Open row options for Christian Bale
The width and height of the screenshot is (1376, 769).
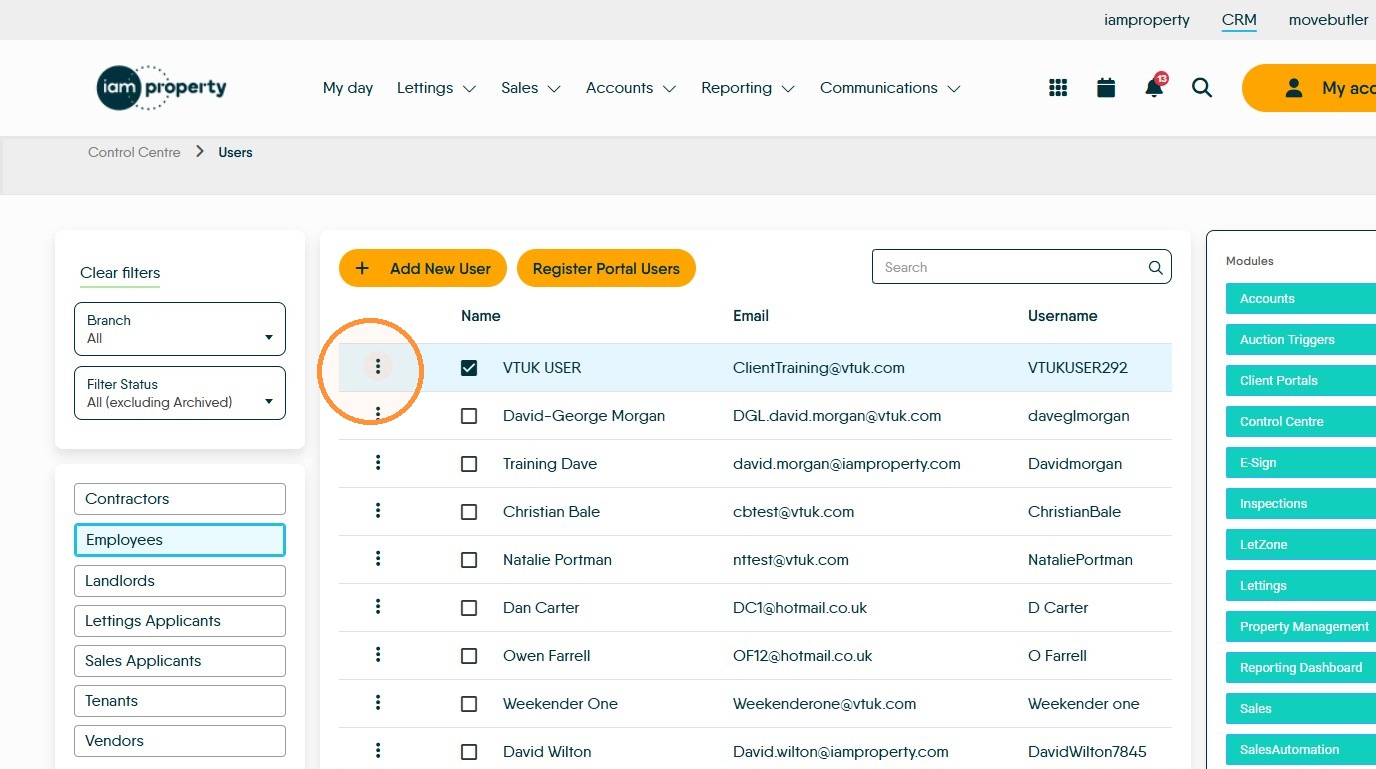[378, 510]
